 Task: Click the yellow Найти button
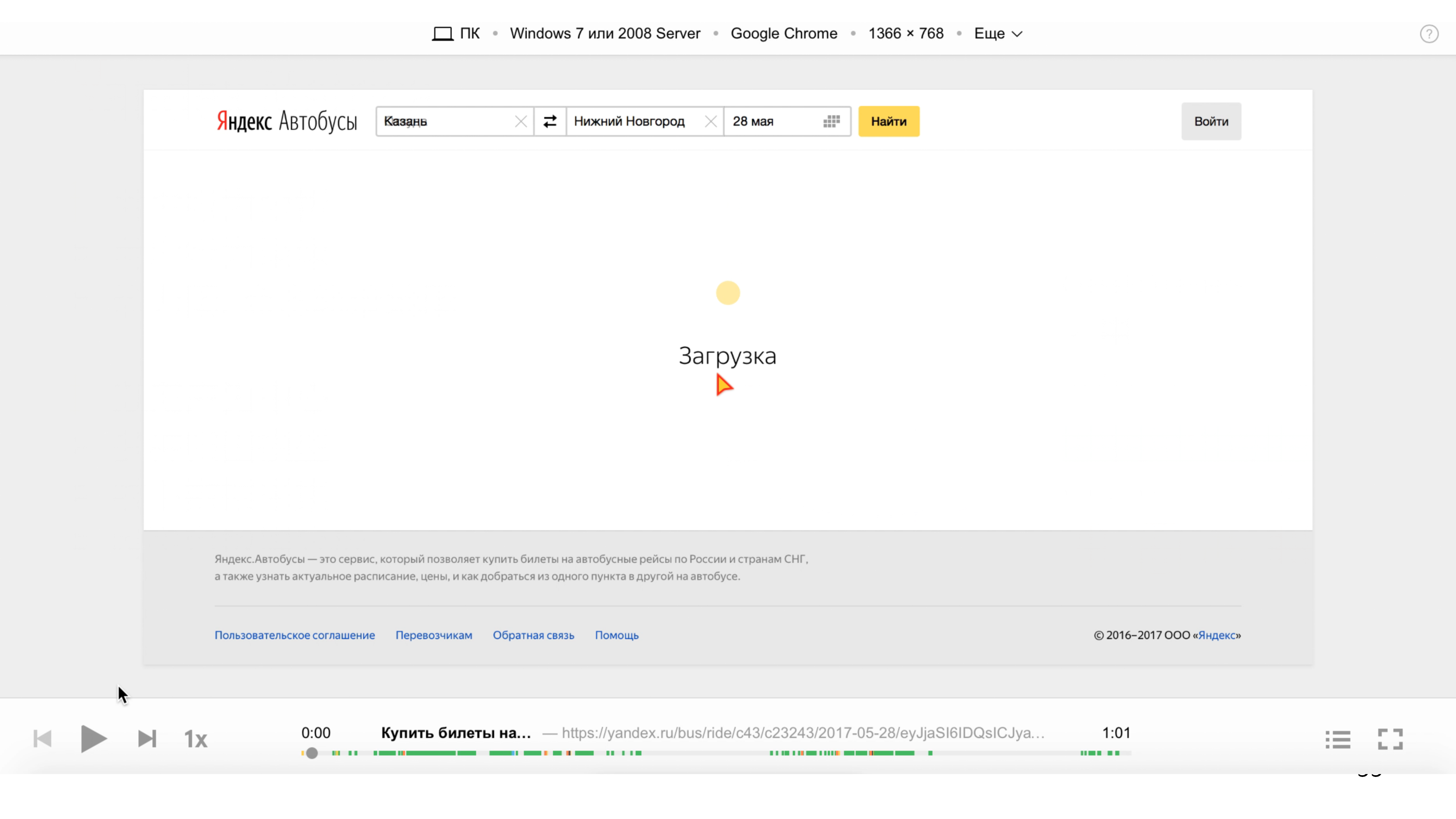[889, 121]
